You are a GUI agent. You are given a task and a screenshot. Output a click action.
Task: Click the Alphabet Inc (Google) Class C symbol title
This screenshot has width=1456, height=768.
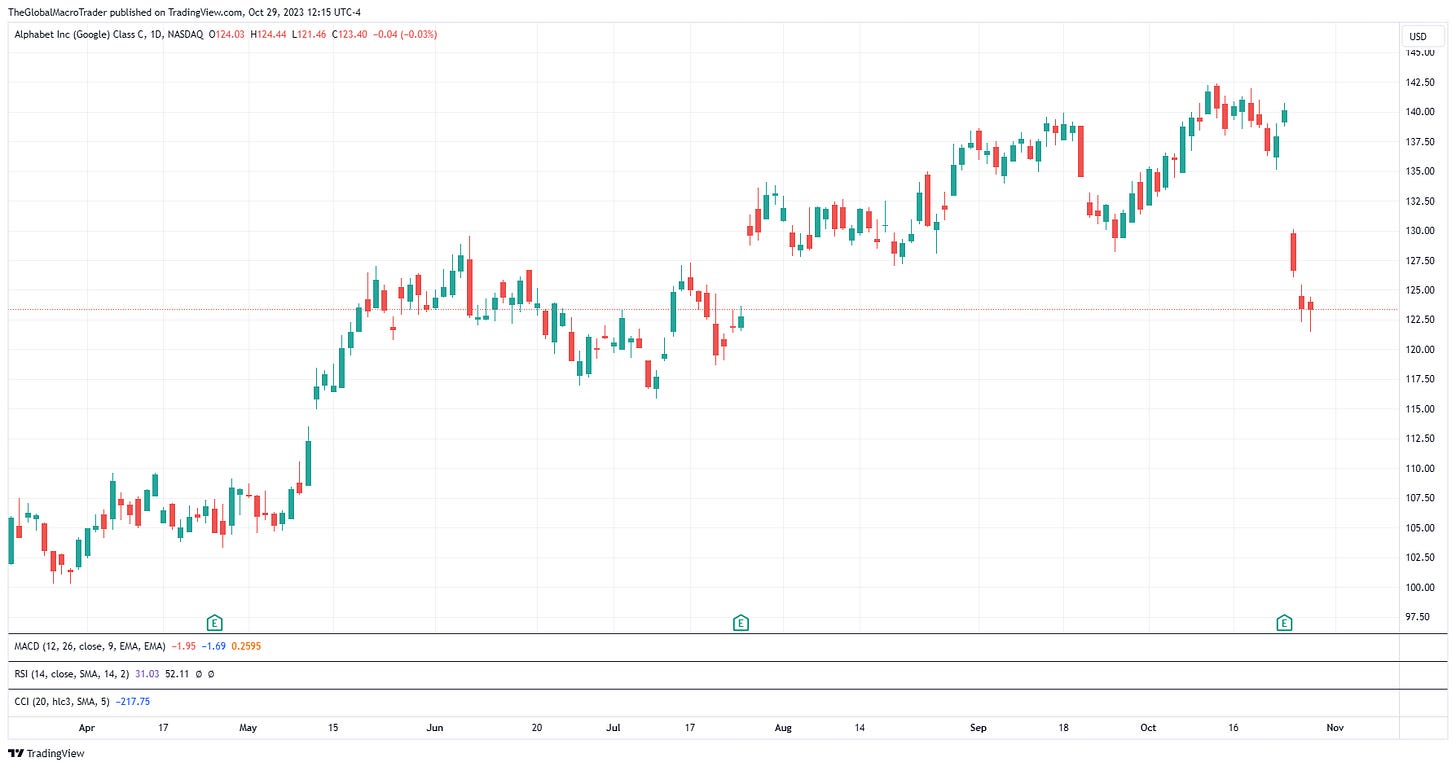[x=80, y=34]
